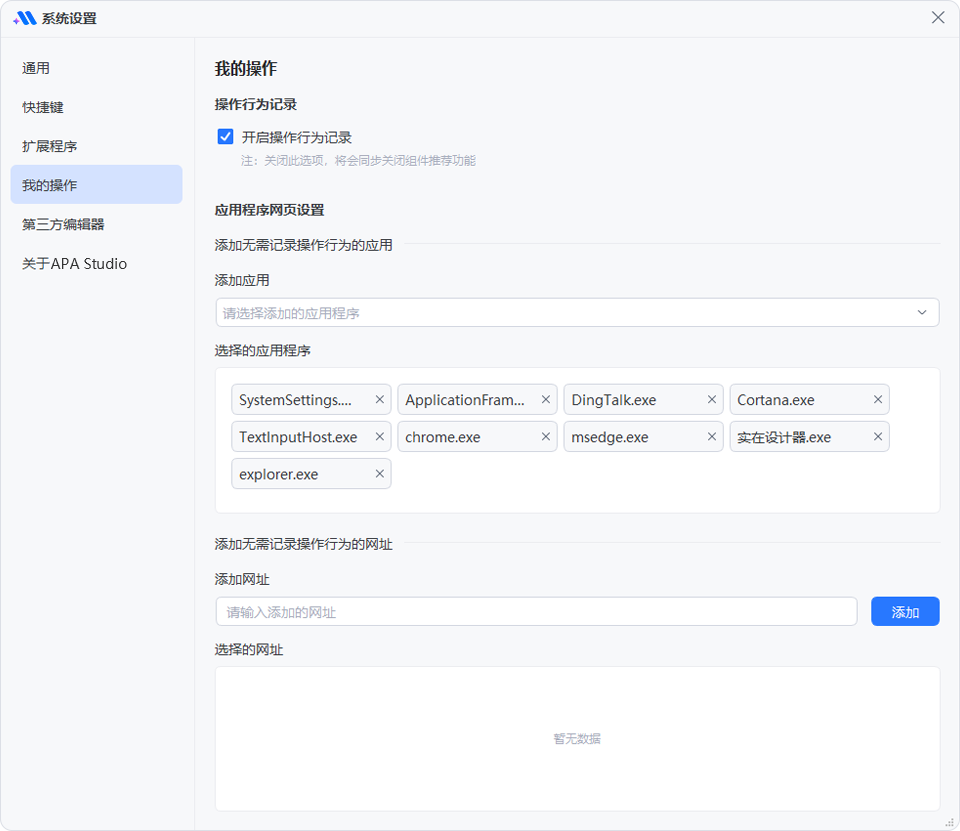Delete TextInputHost.exe tag via X icon
This screenshot has width=960, height=831.
(380, 437)
